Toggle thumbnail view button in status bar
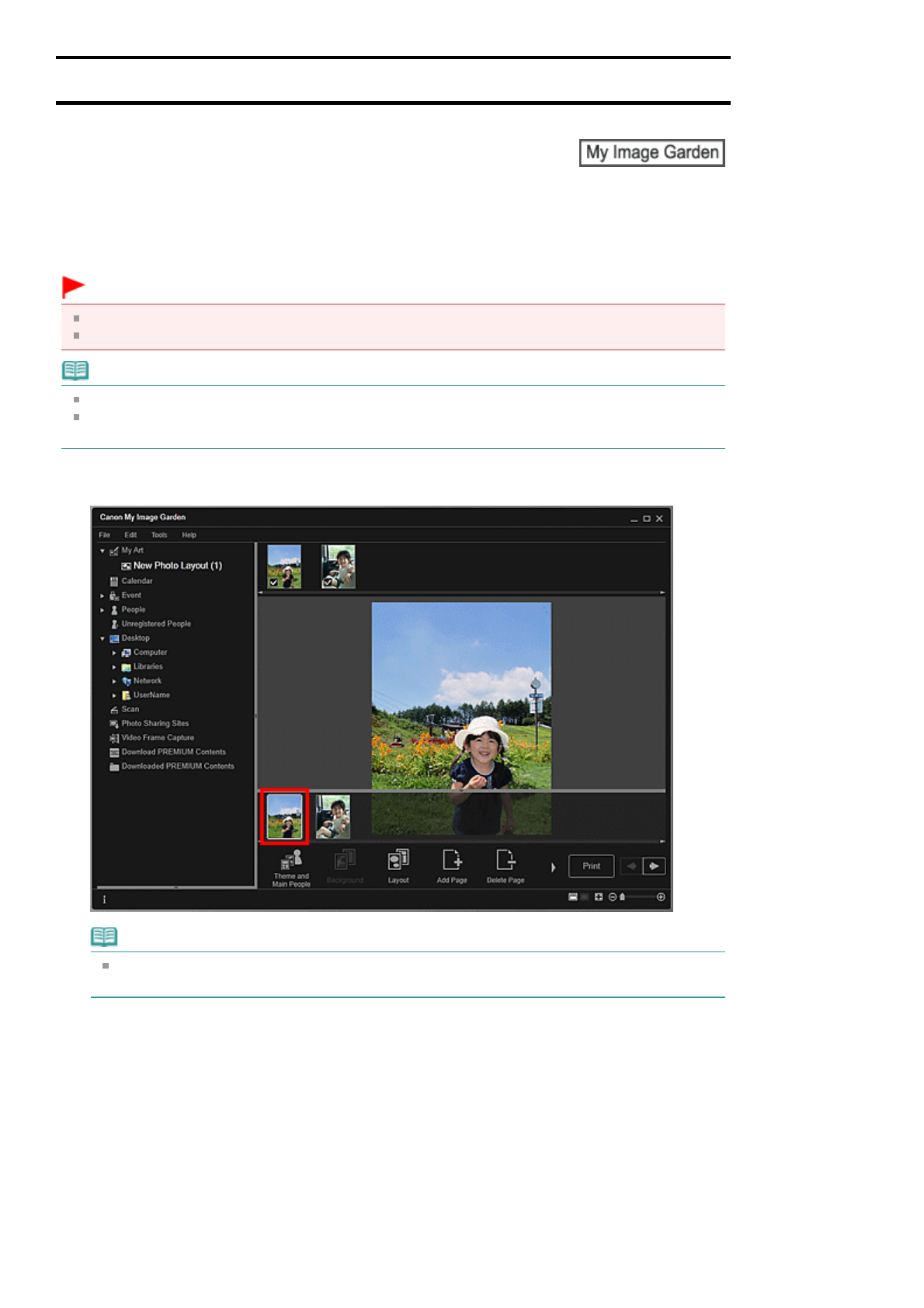This screenshot has height=1308, width=924. pyautogui.click(x=573, y=897)
